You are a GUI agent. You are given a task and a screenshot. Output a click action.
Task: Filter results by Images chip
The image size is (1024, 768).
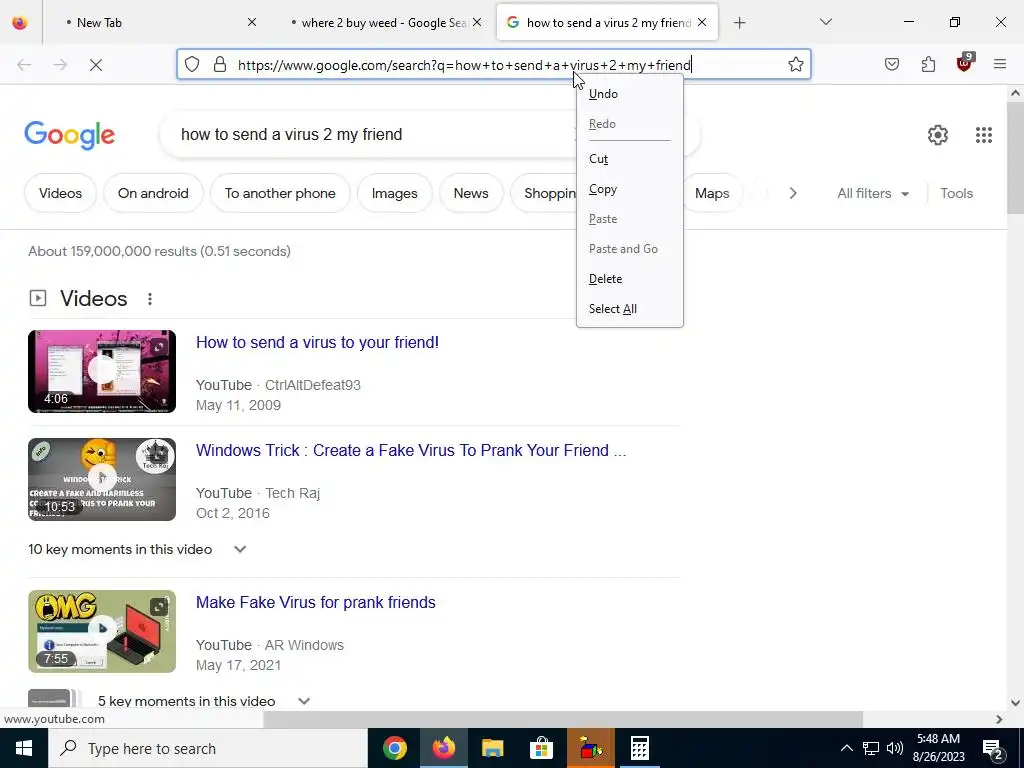click(x=394, y=193)
